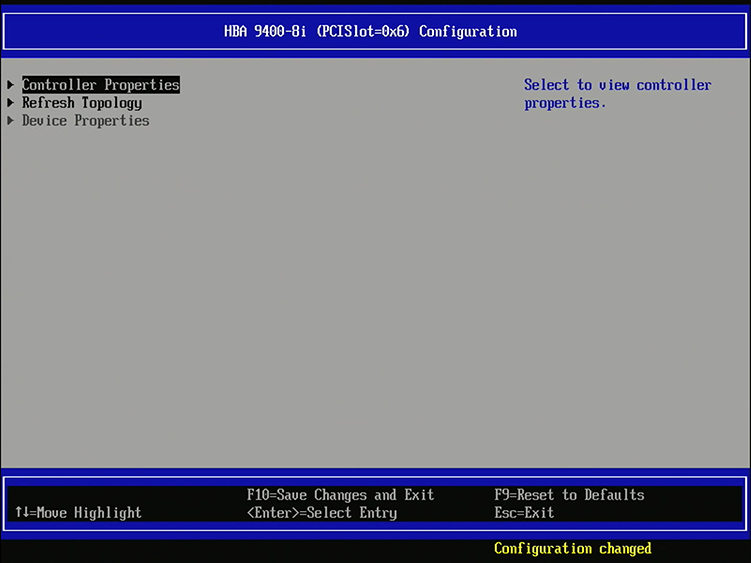Click the arrow beside Refresh Topology
751x563 pixels.
coord(11,103)
